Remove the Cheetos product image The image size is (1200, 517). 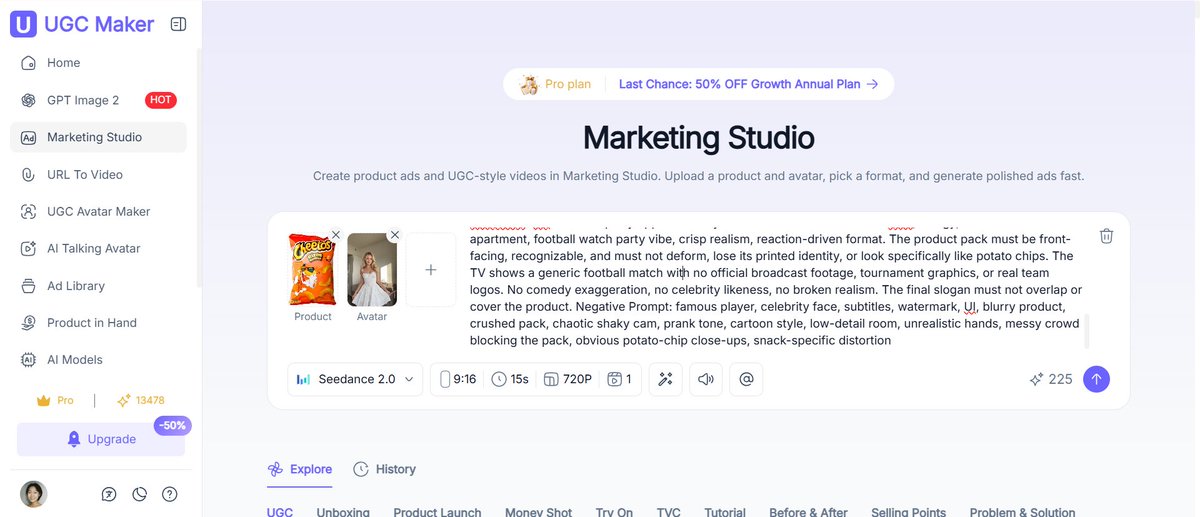(335, 235)
